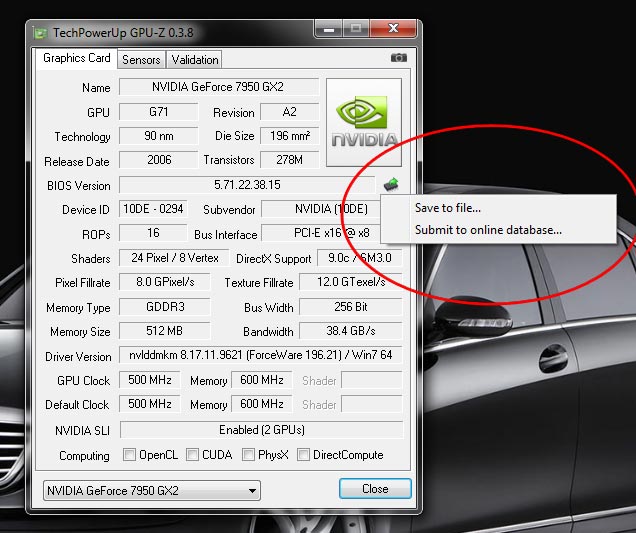This screenshot has height=533, width=636.
Task: Click the Die Size value 196 mm²
Action: [290, 135]
